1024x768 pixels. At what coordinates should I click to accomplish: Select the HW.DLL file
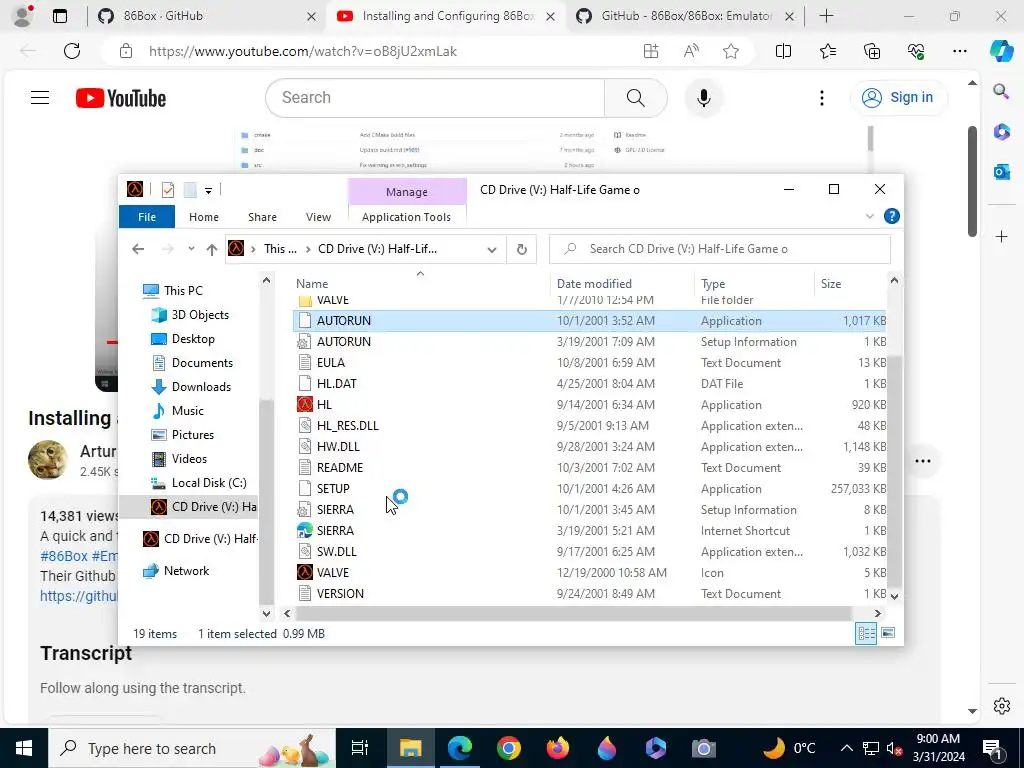pyautogui.click(x=338, y=447)
